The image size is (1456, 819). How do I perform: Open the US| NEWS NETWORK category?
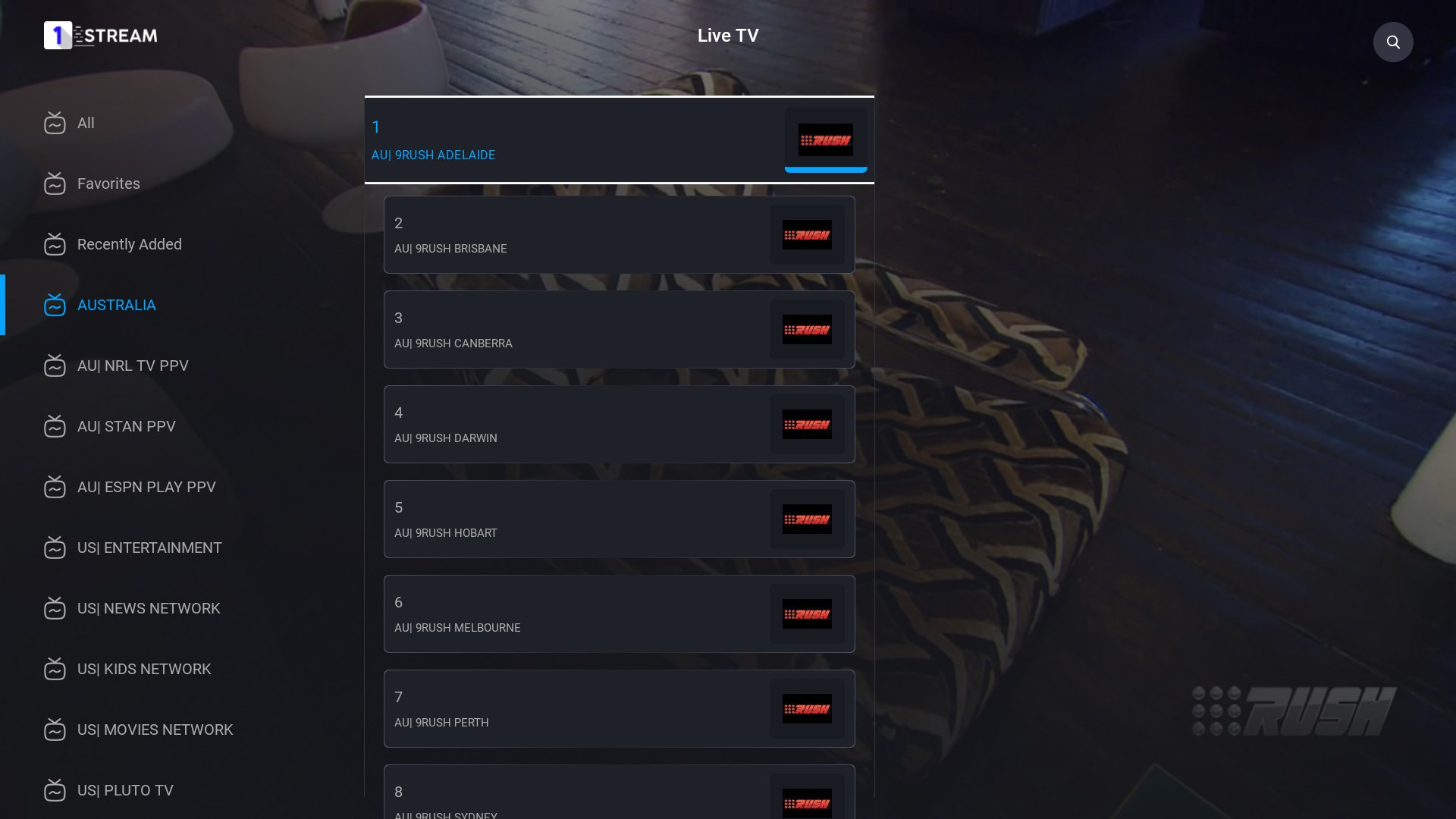coord(149,608)
